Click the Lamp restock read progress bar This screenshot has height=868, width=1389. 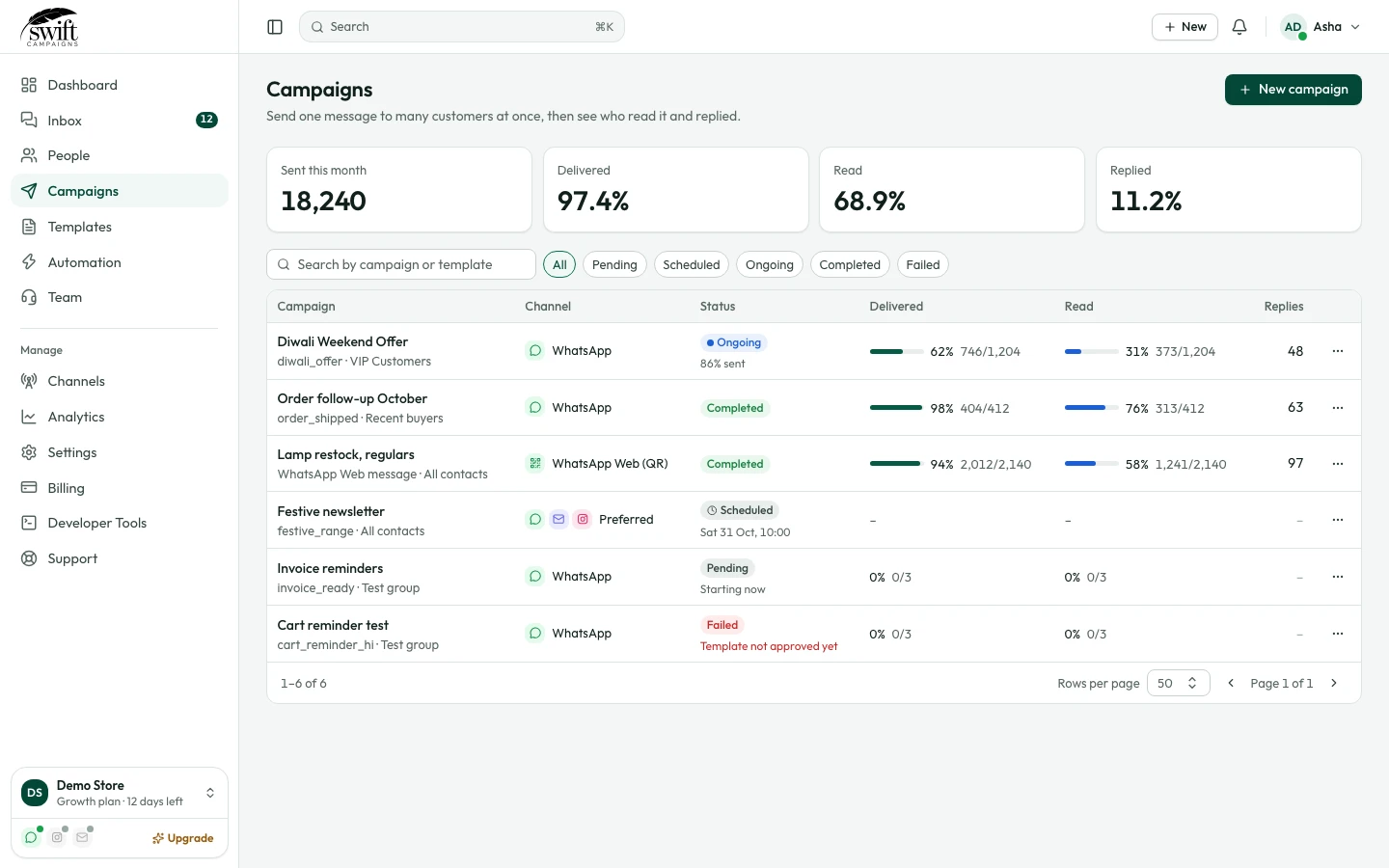1091,464
